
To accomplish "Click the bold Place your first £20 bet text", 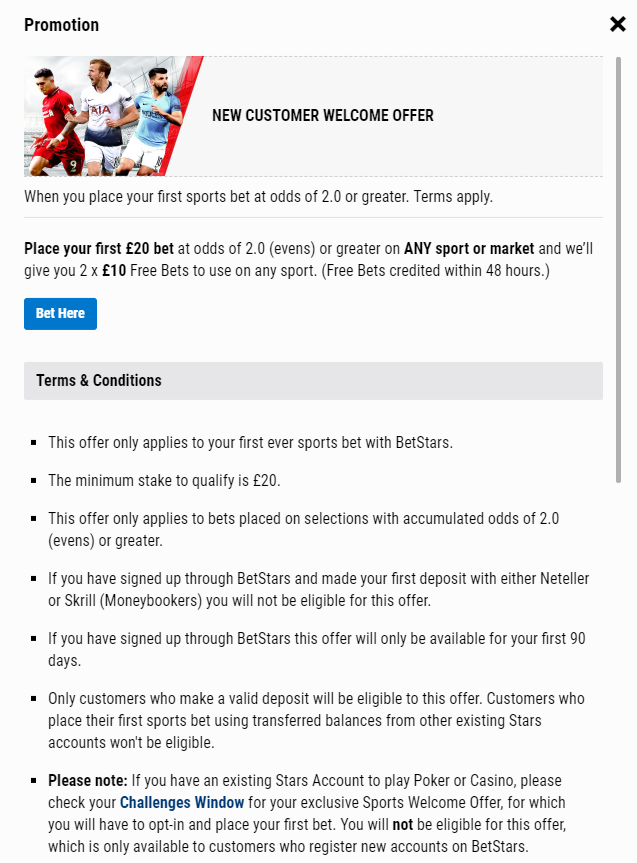I will pos(99,249).
